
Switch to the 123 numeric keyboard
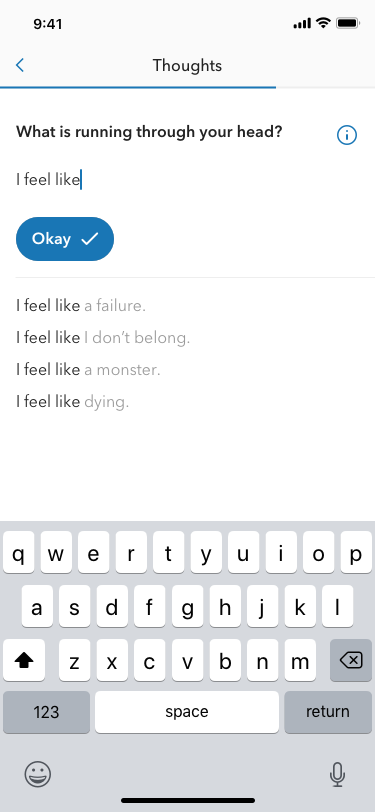click(x=46, y=712)
